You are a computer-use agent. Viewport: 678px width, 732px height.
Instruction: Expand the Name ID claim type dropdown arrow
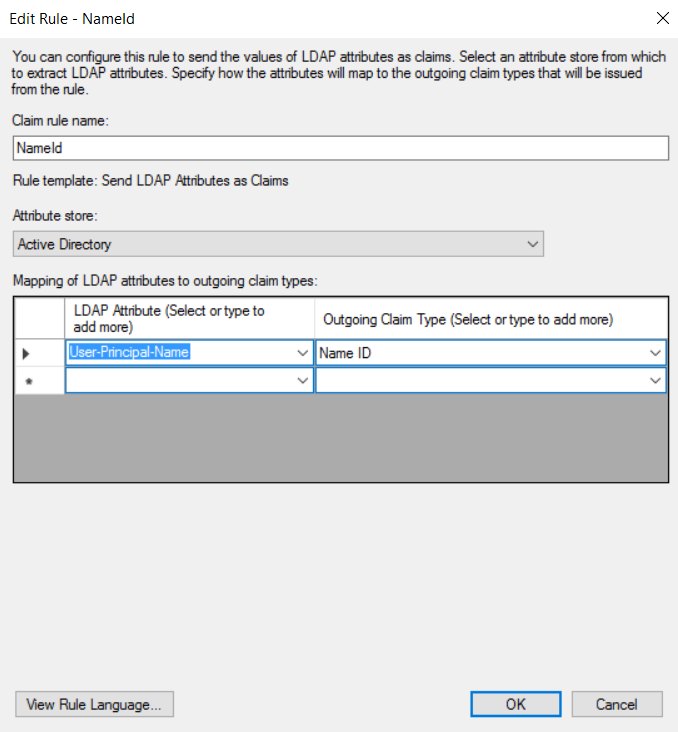tap(655, 353)
